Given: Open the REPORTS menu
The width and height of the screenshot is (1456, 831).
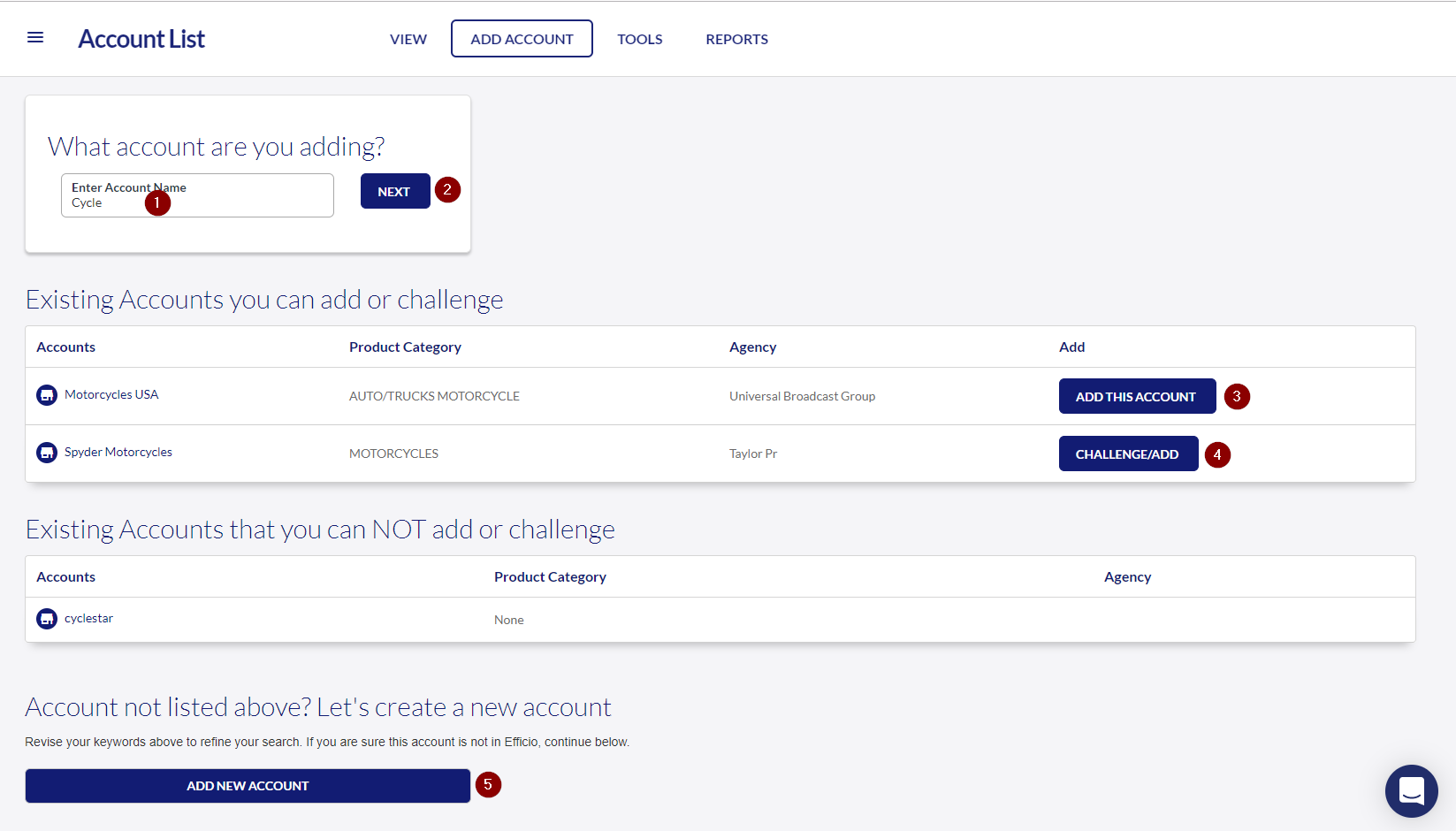Looking at the screenshot, I should pos(736,39).
